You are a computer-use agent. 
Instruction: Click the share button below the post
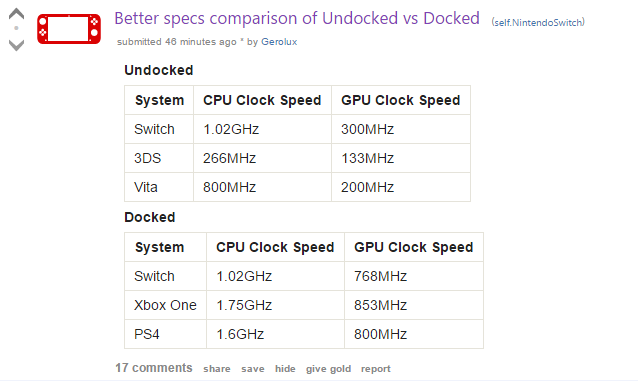217,369
